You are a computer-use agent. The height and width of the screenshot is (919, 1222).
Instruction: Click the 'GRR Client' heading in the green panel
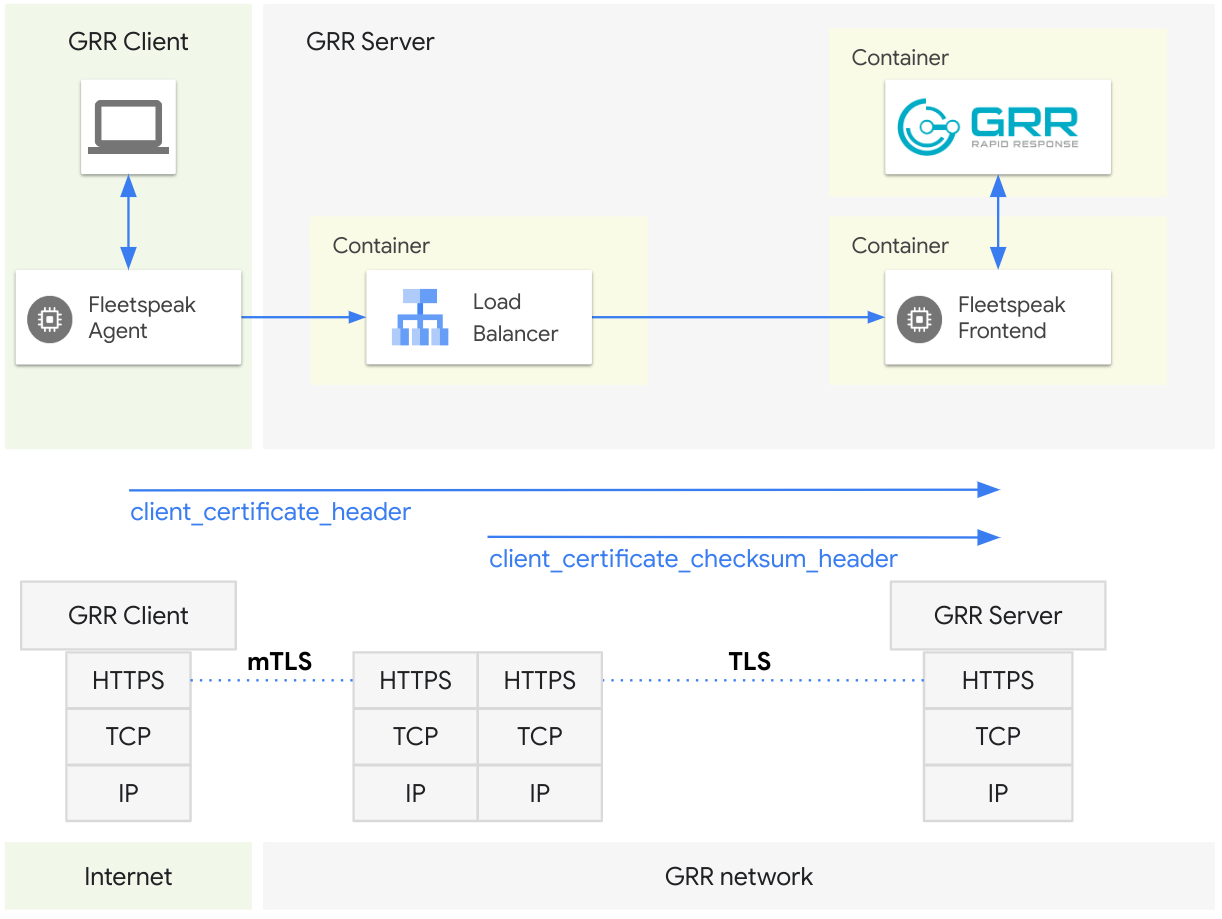(x=128, y=42)
